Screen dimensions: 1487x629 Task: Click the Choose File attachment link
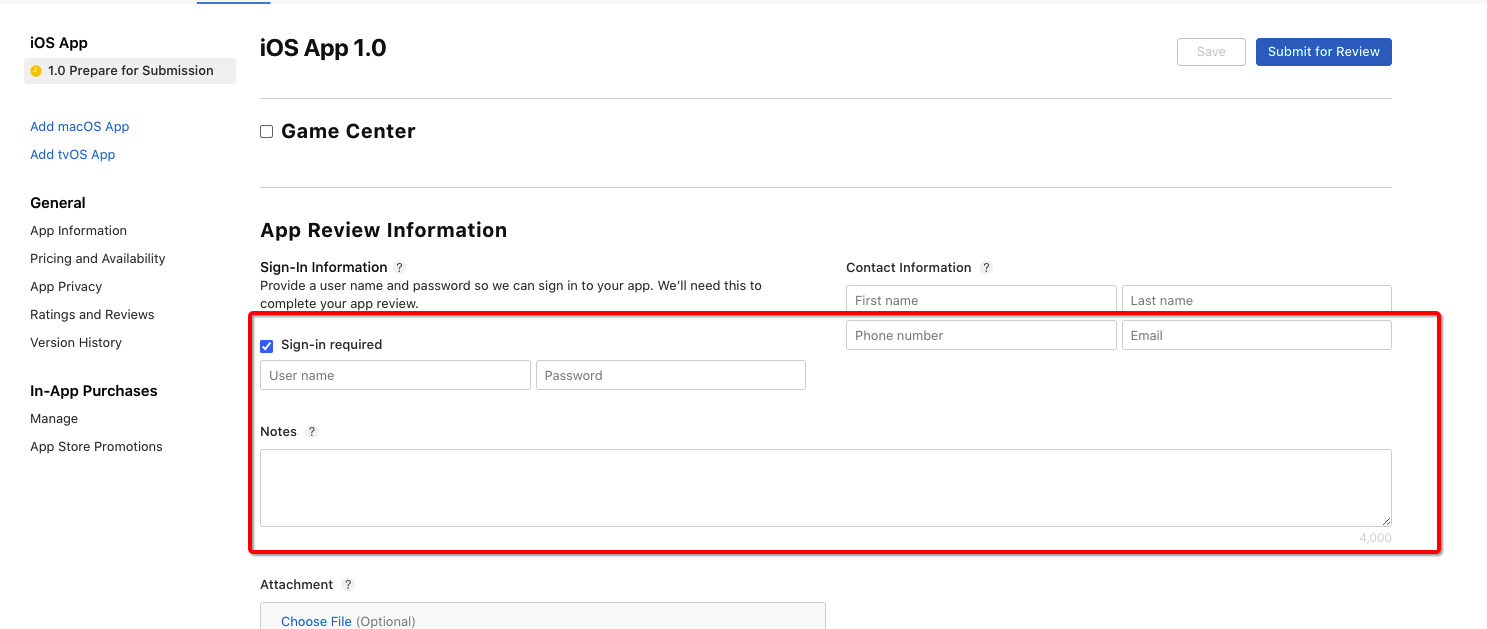point(316,621)
